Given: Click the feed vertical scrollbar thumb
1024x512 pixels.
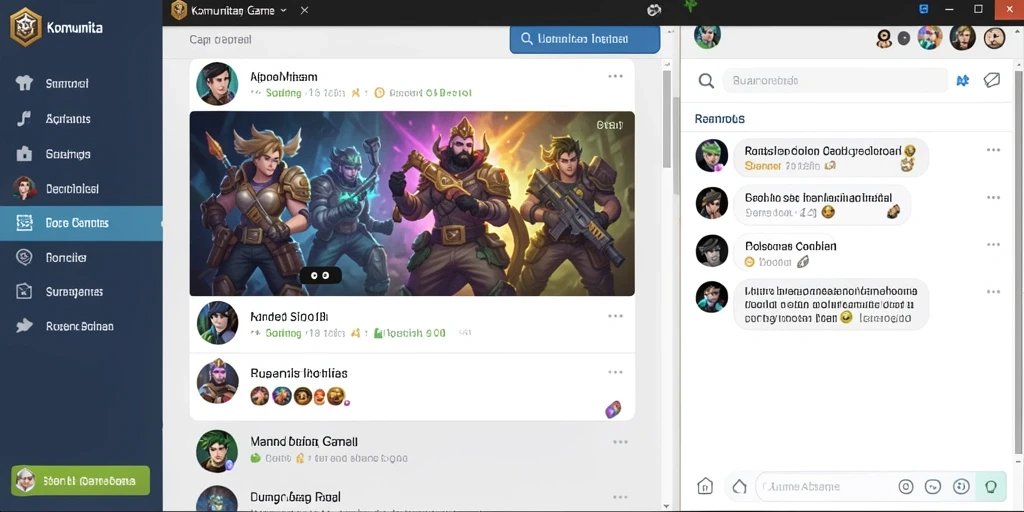Looking at the screenshot, I should coord(667,118).
